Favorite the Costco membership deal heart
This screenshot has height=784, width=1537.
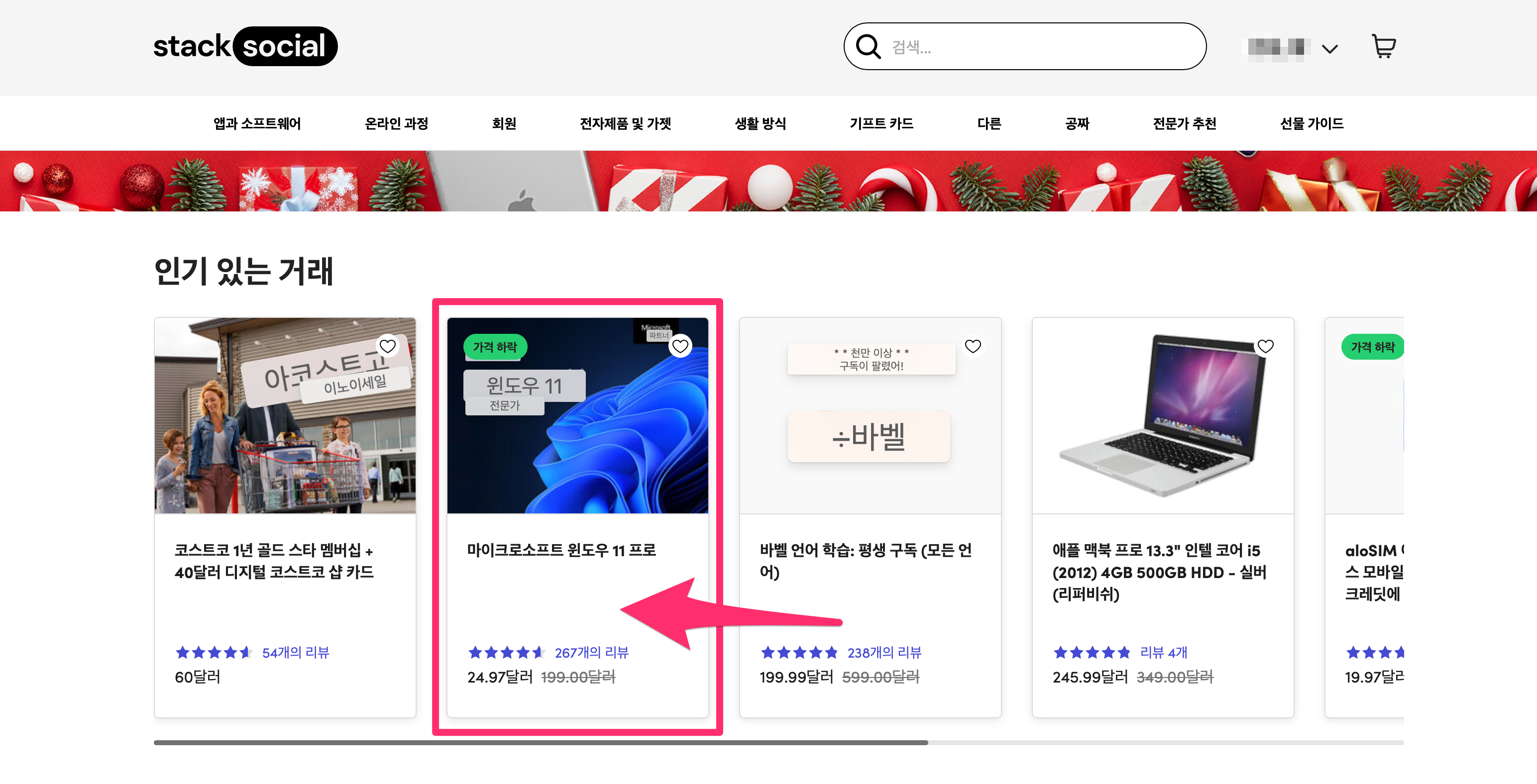click(388, 346)
